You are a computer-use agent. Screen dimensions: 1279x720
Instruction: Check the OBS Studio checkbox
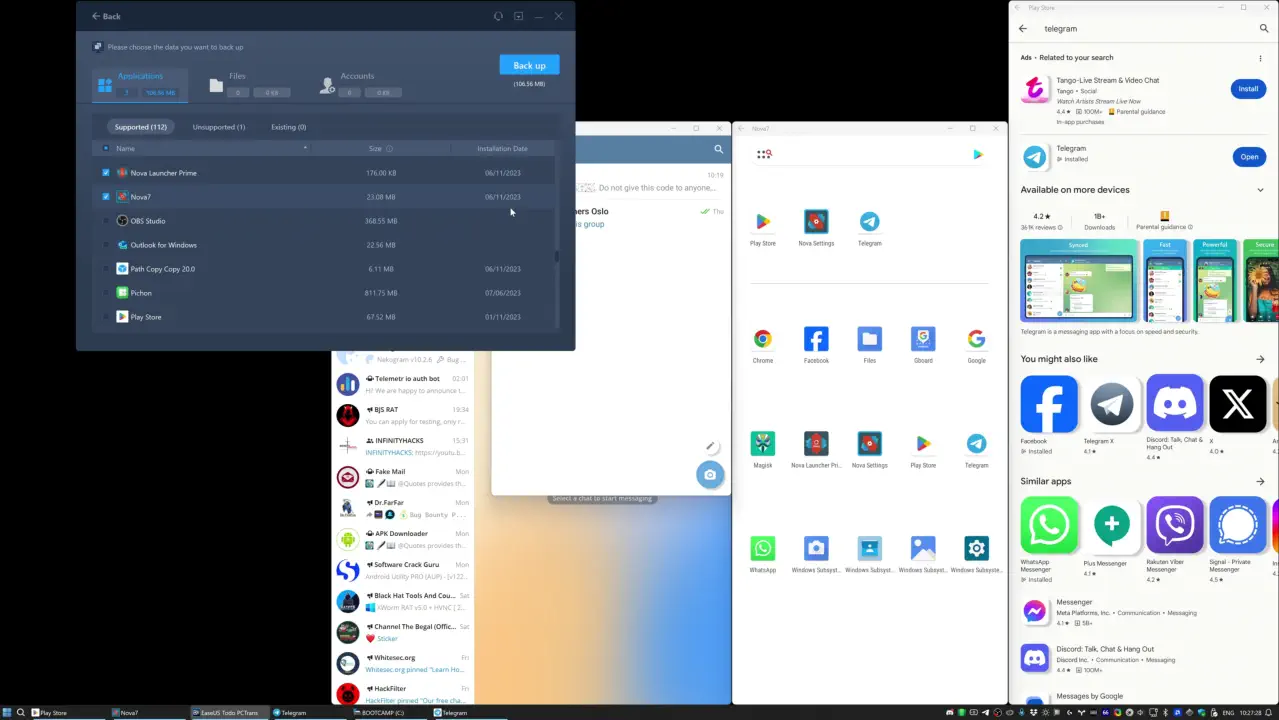[x=106, y=221]
